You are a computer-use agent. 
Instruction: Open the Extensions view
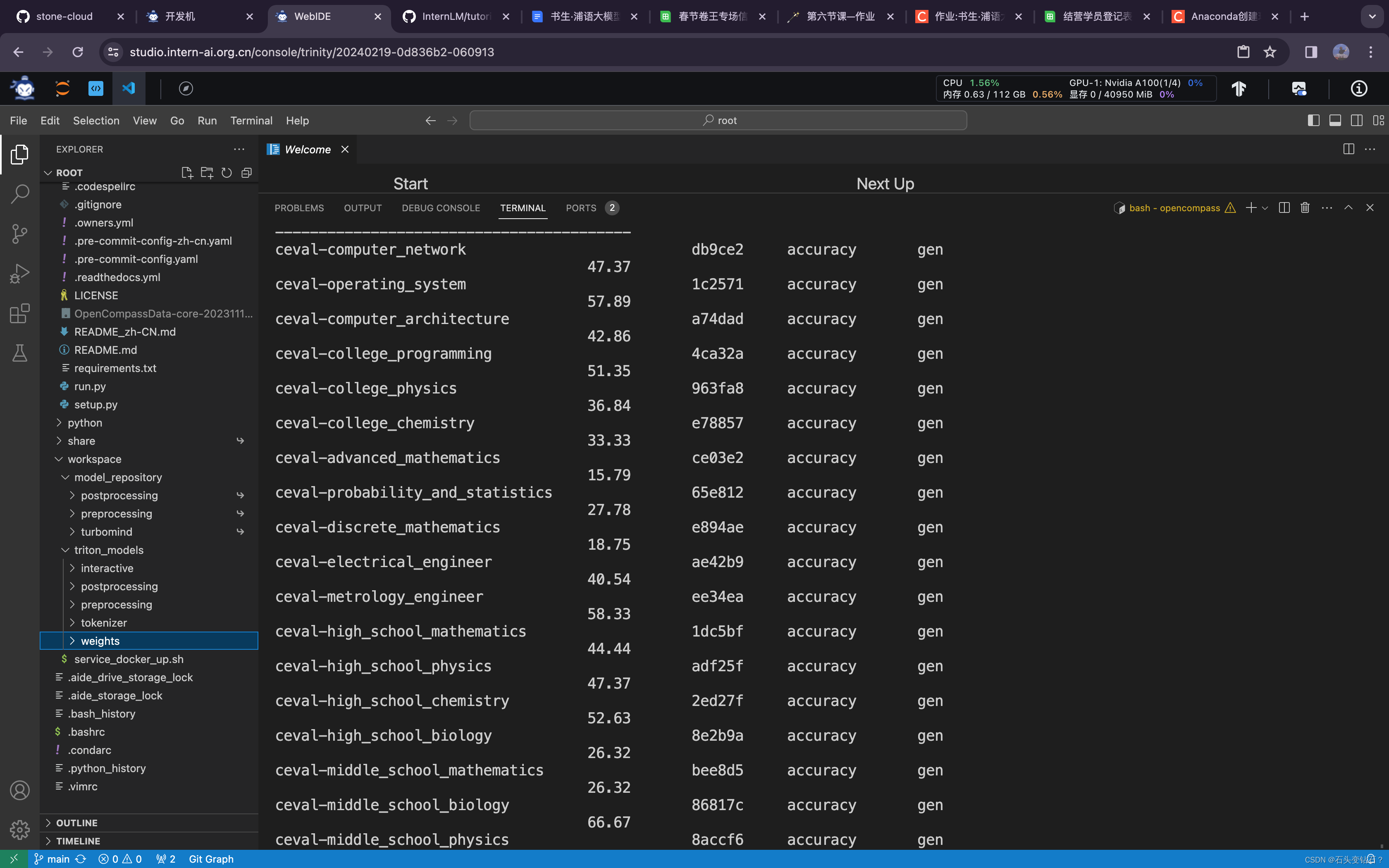tap(19, 313)
